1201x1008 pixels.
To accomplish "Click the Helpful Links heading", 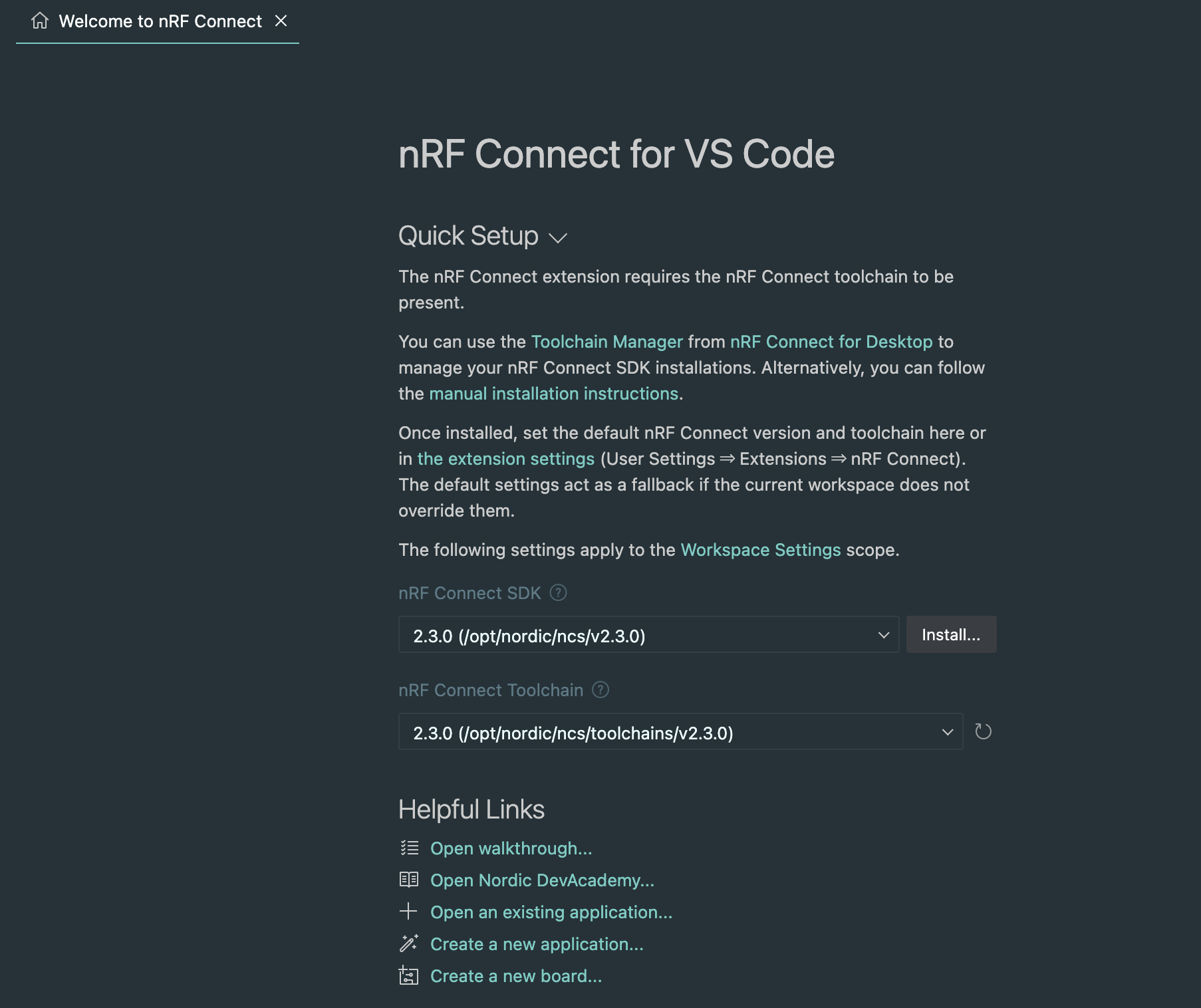I will point(471,809).
